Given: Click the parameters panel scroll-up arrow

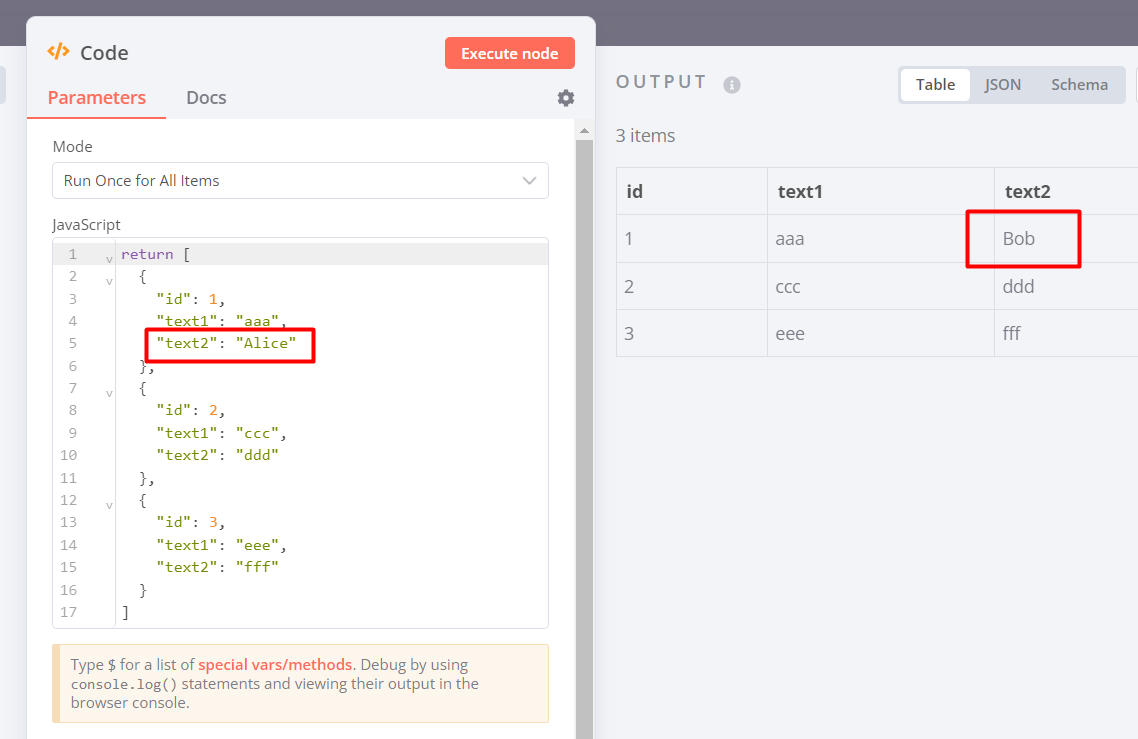Looking at the screenshot, I should point(584,129).
